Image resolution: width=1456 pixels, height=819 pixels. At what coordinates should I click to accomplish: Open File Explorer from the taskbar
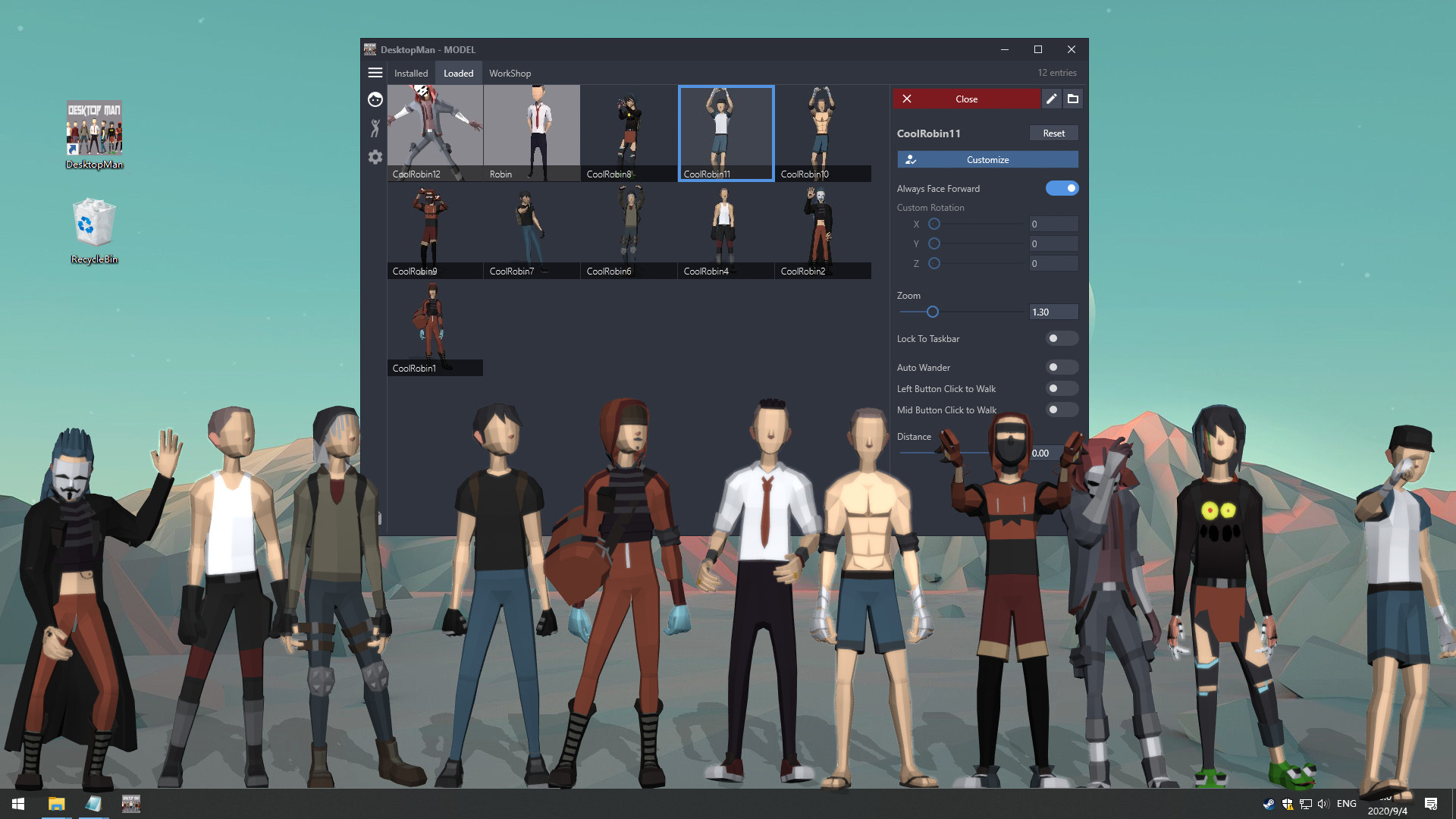55,803
